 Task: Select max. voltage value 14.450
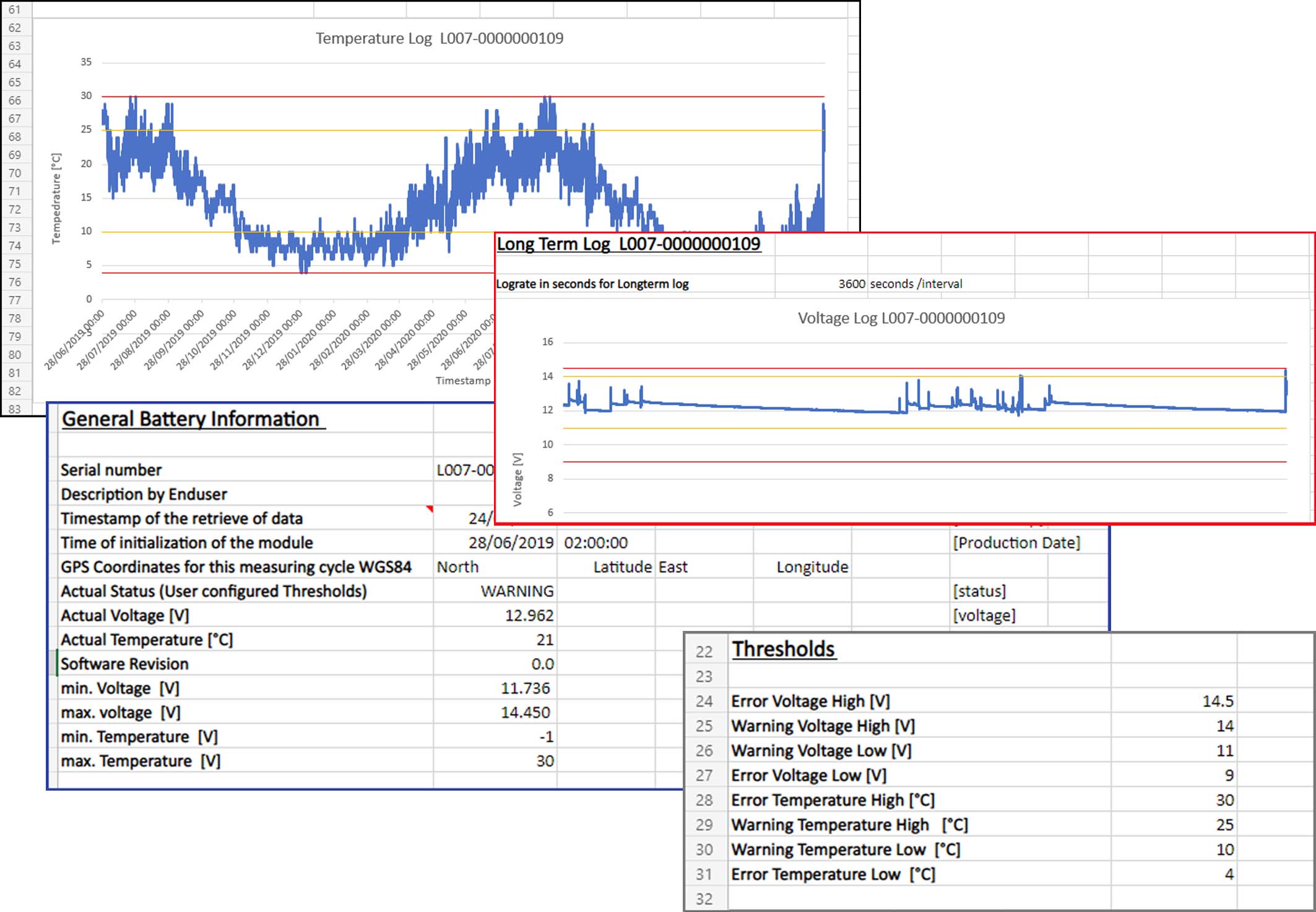(525, 713)
